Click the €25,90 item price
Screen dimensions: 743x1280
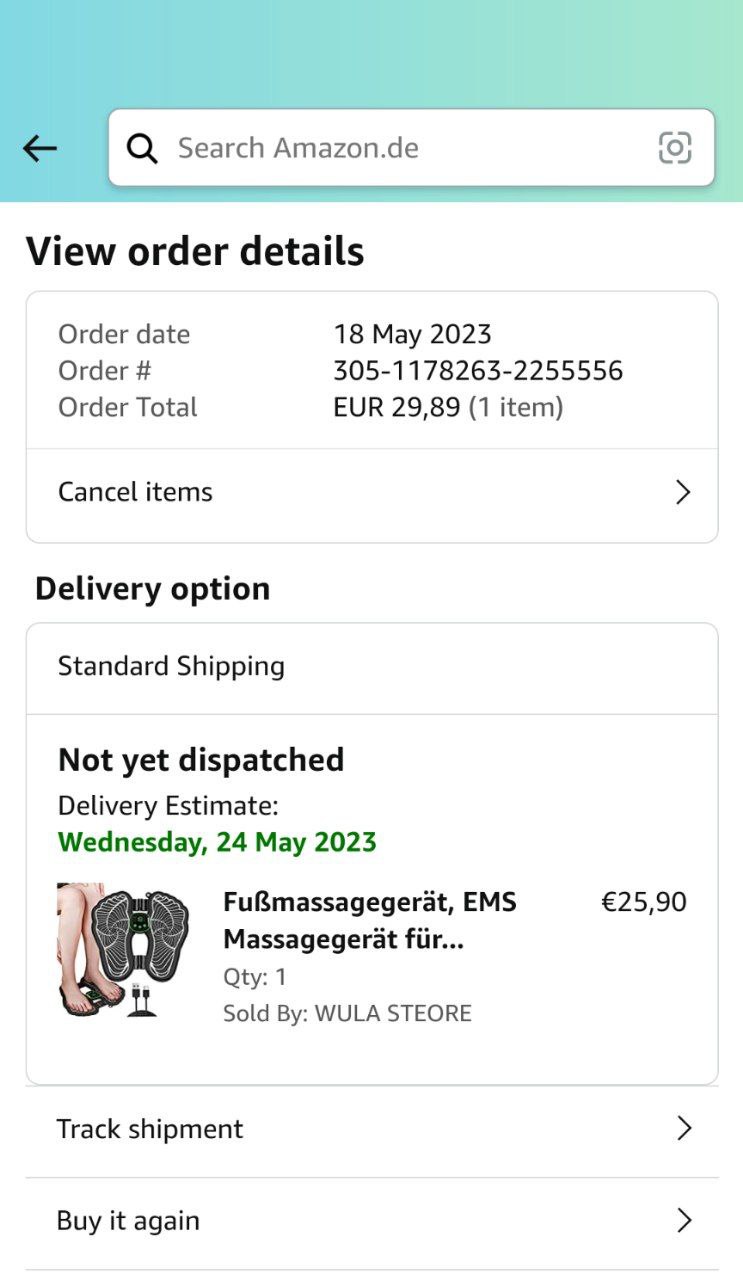(x=643, y=902)
